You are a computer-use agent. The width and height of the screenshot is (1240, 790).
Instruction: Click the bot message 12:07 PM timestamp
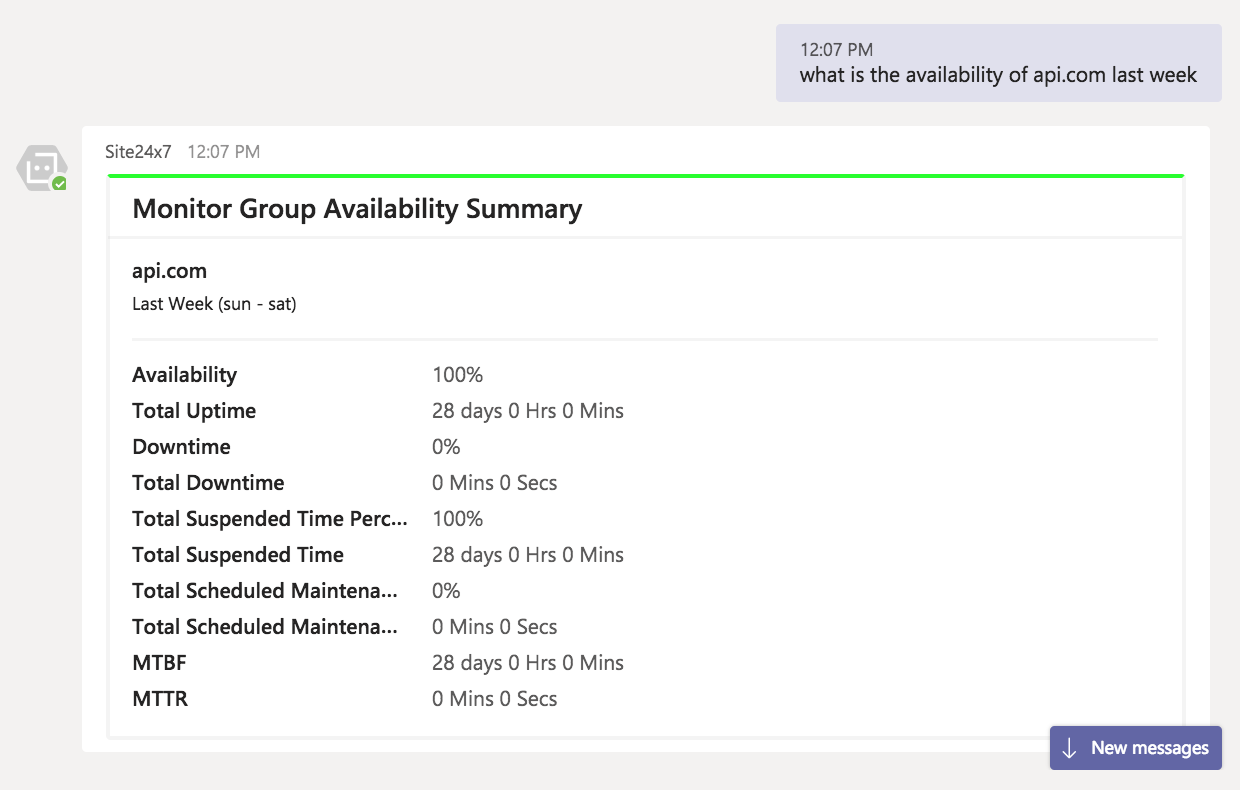(224, 152)
